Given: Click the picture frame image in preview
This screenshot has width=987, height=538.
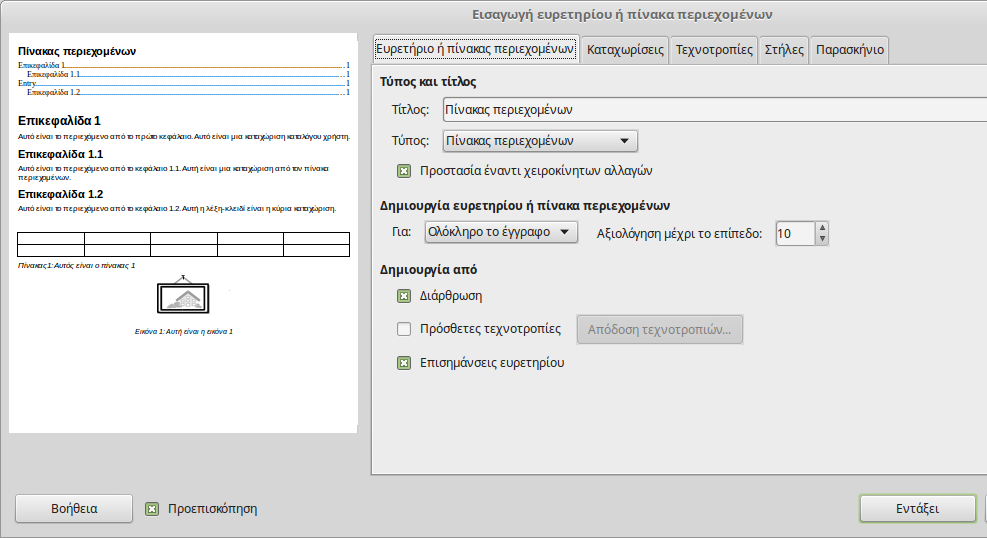Looking at the screenshot, I should (x=183, y=297).
